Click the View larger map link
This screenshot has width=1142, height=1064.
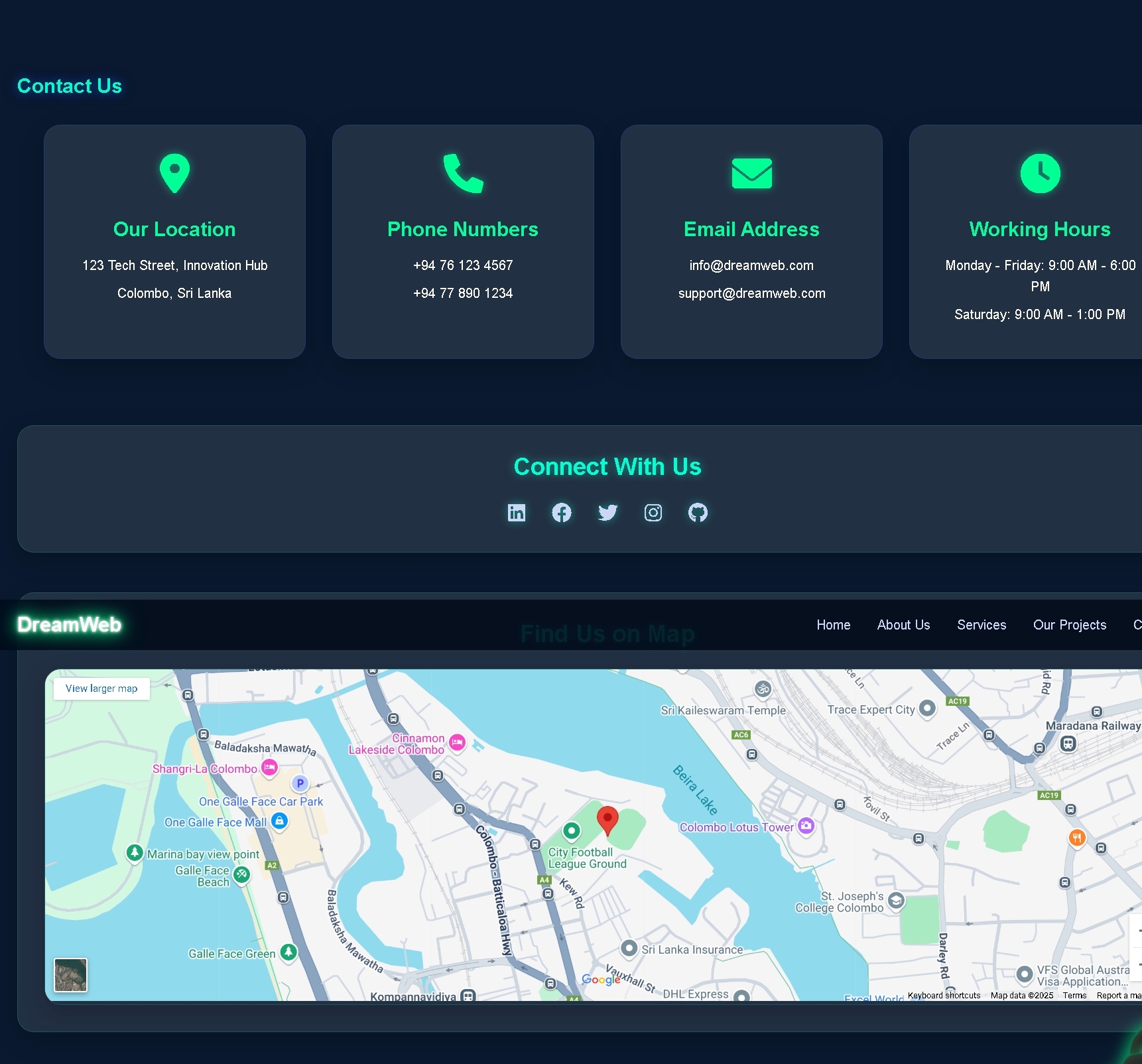[101, 688]
